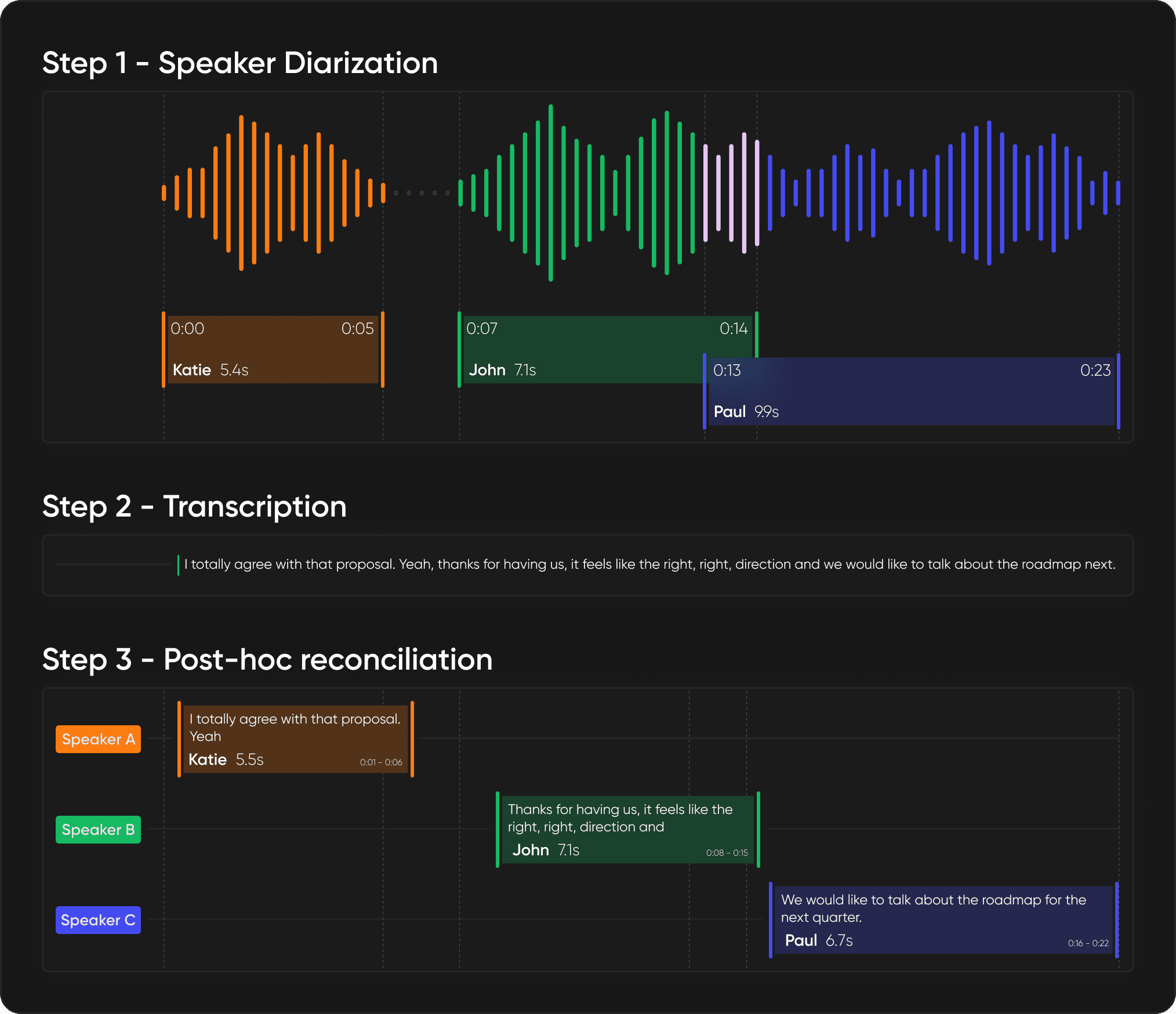Click the 0:00 start time marker
This screenshot has width=1176, height=1014.
coord(187,329)
